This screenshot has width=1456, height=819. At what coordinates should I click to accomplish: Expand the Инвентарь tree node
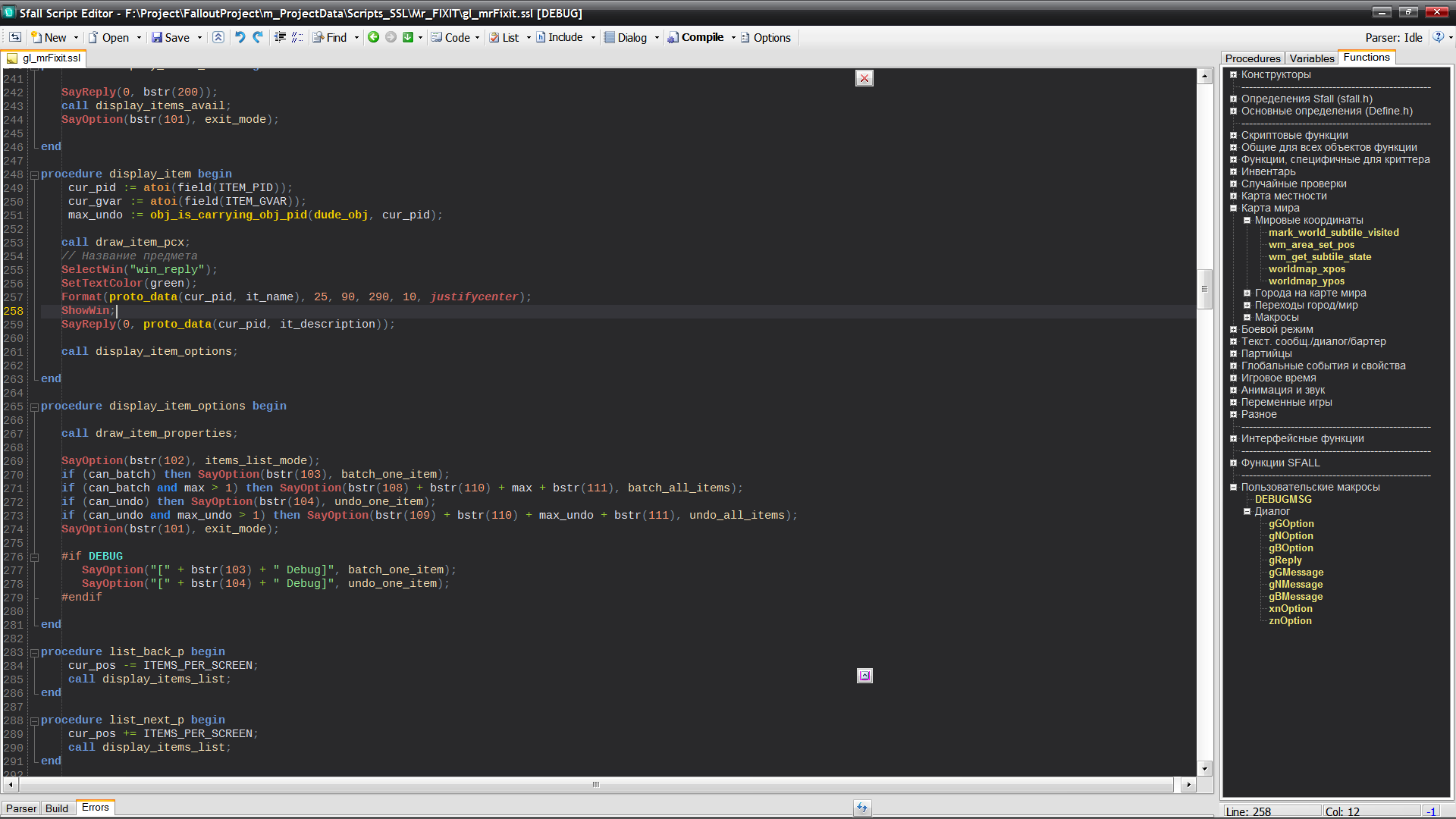[x=1234, y=171]
